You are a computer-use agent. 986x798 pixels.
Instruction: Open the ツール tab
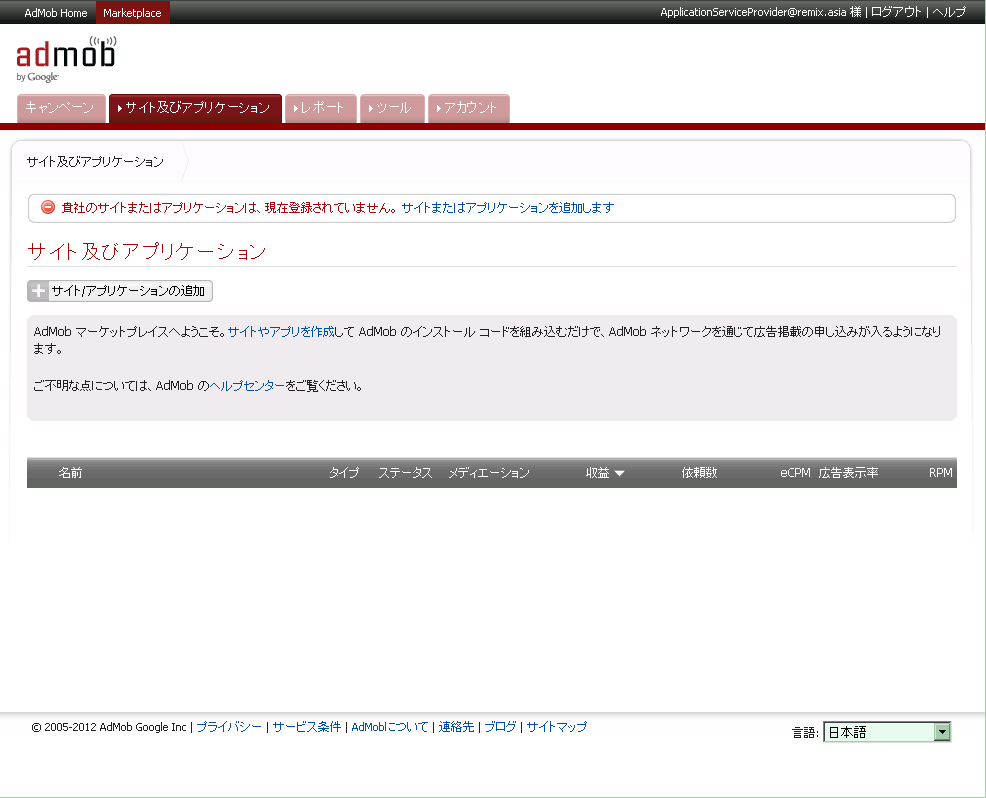coord(392,108)
